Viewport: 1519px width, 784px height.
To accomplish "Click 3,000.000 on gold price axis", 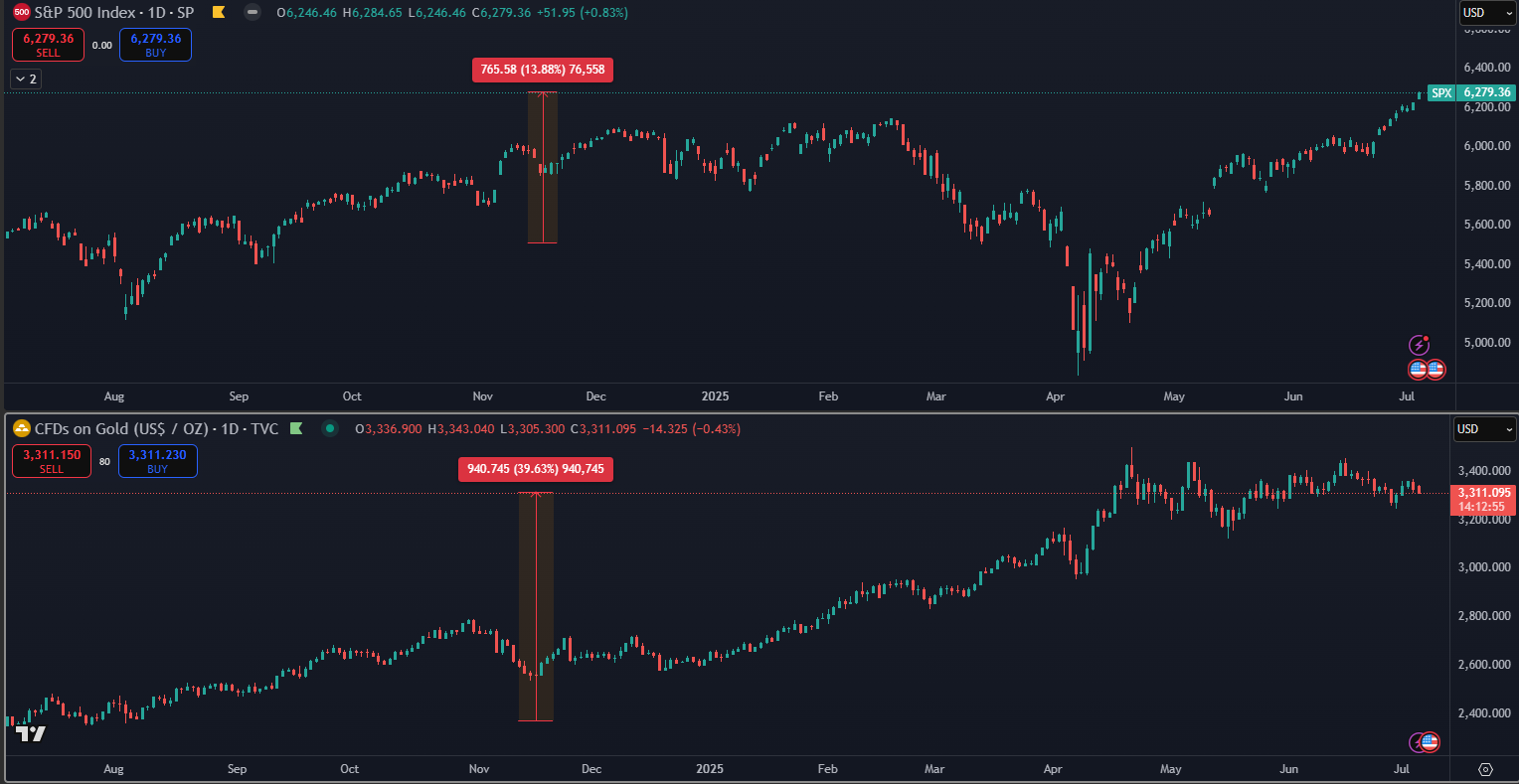I will pos(1484,567).
